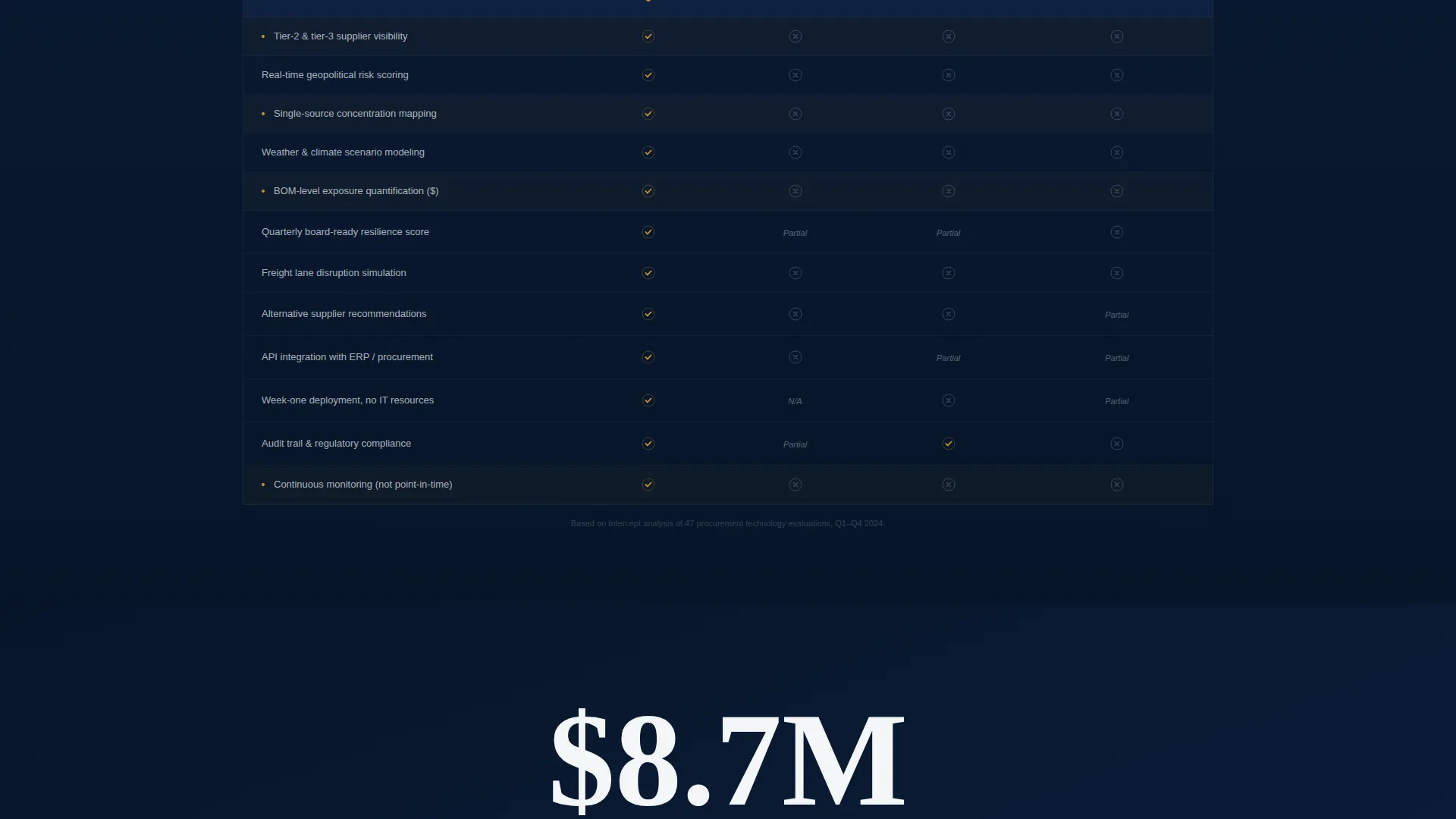Click the only x mark in Quarterly board-ready resilience row
The width and height of the screenshot is (1456, 819).
1117,232
